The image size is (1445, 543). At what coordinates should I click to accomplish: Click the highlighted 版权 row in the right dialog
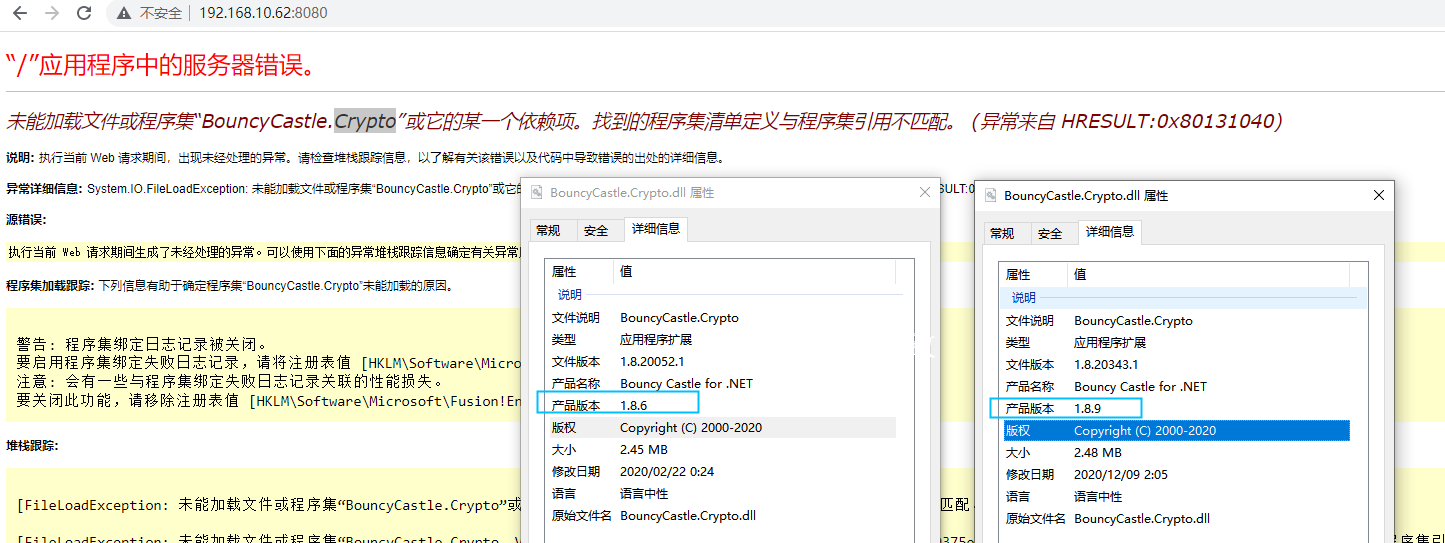point(1175,431)
